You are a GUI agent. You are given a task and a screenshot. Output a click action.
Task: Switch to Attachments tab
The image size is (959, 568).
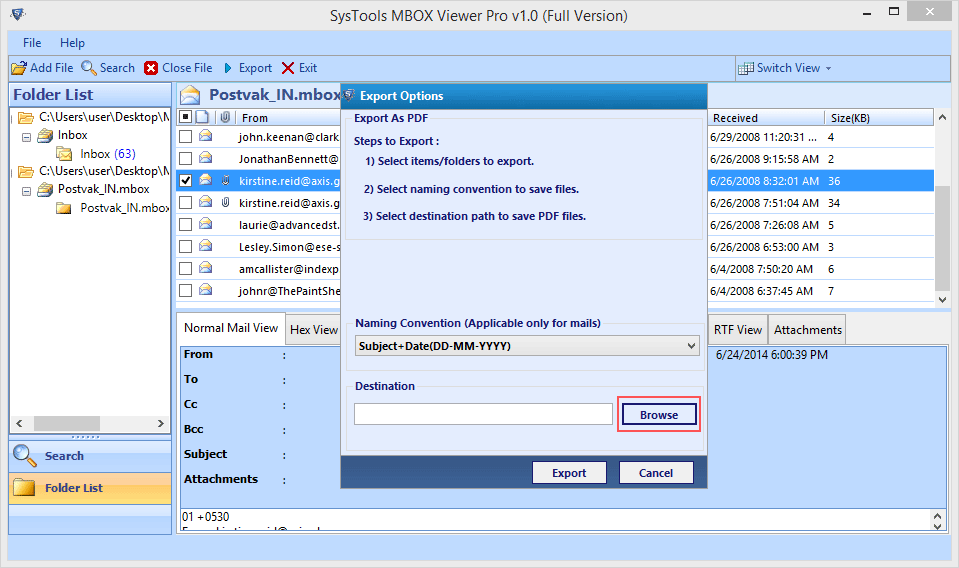click(807, 330)
